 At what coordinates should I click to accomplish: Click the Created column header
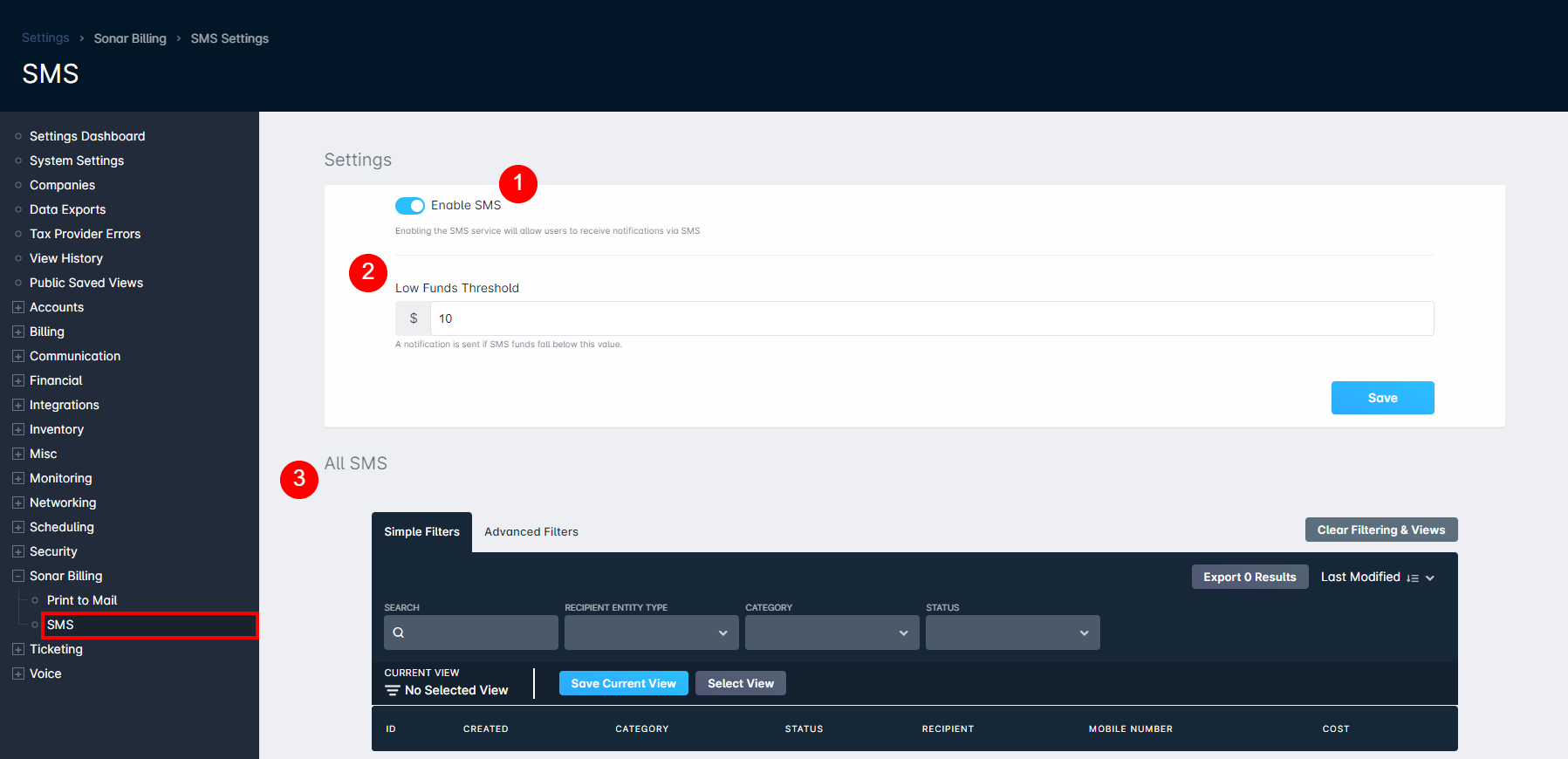tap(486, 728)
